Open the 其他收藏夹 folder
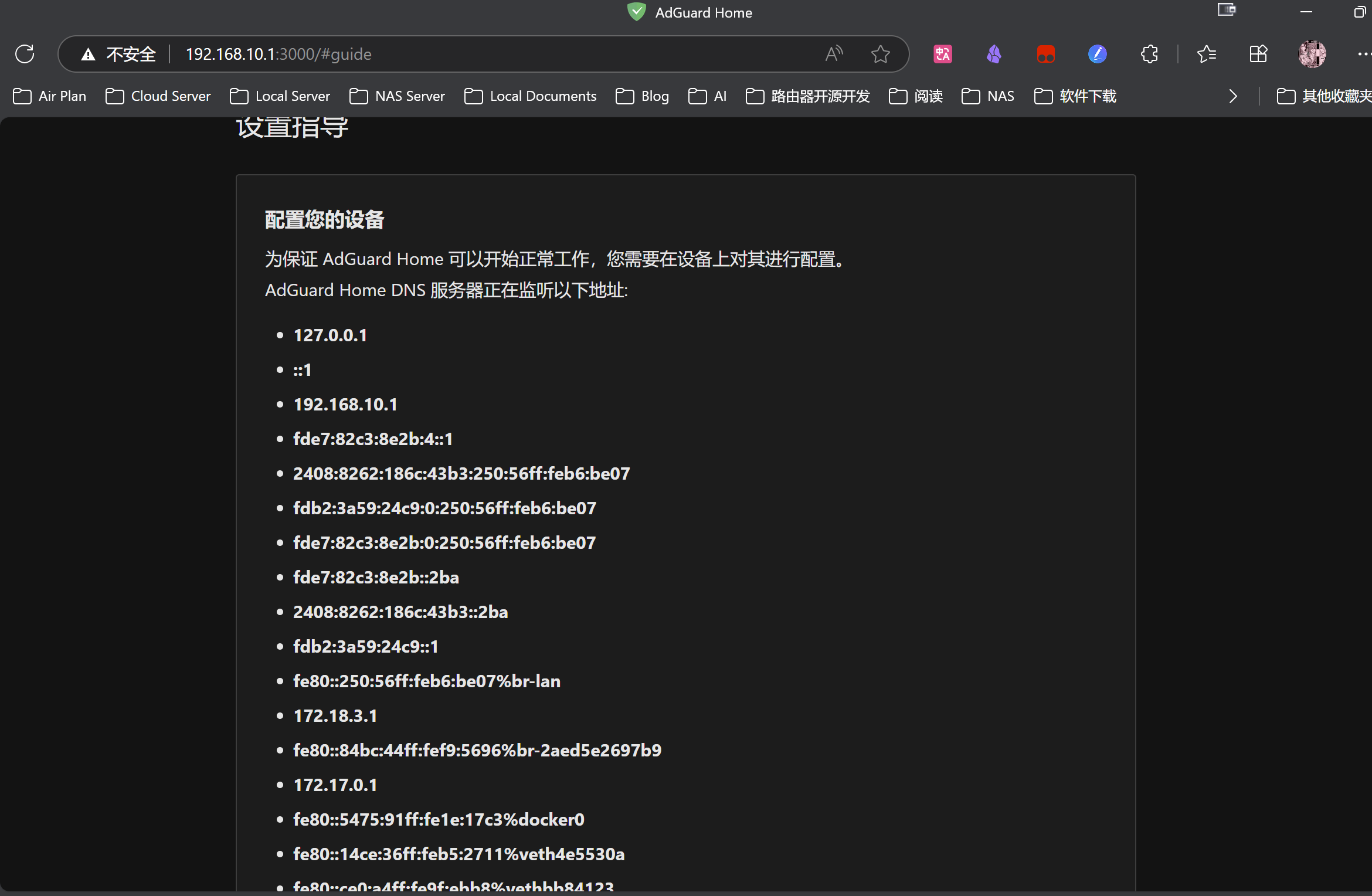This screenshot has width=1372, height=896. (x=1324, y=96)
